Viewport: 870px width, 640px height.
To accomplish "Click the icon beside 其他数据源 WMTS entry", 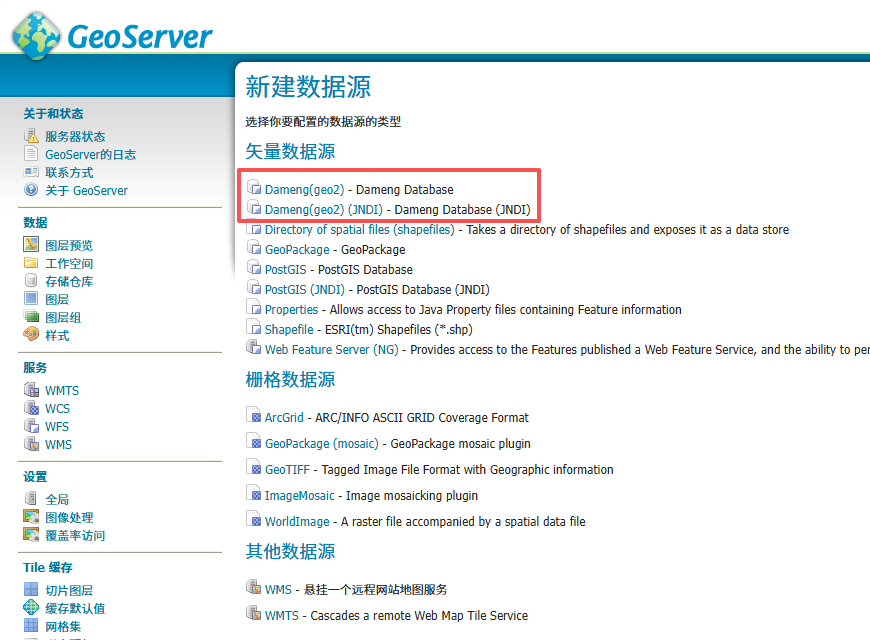I will tap(254, 613).
